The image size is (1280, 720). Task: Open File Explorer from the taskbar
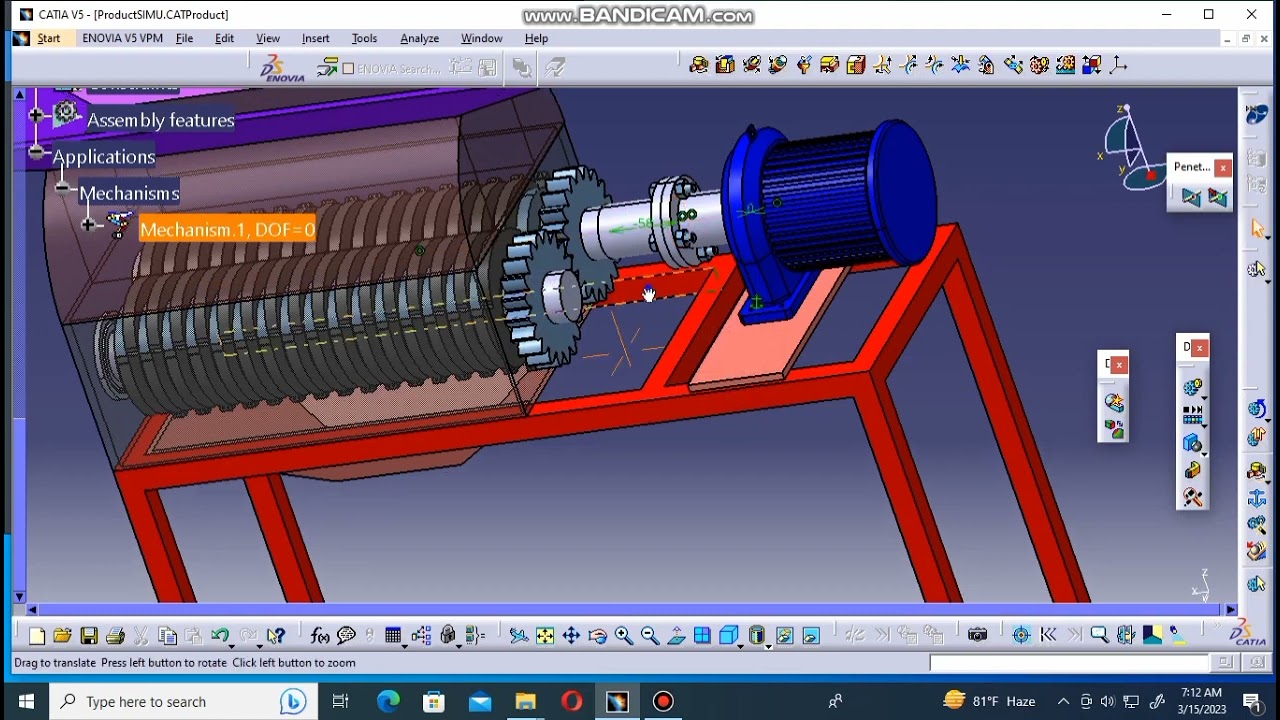click(525, 701)
